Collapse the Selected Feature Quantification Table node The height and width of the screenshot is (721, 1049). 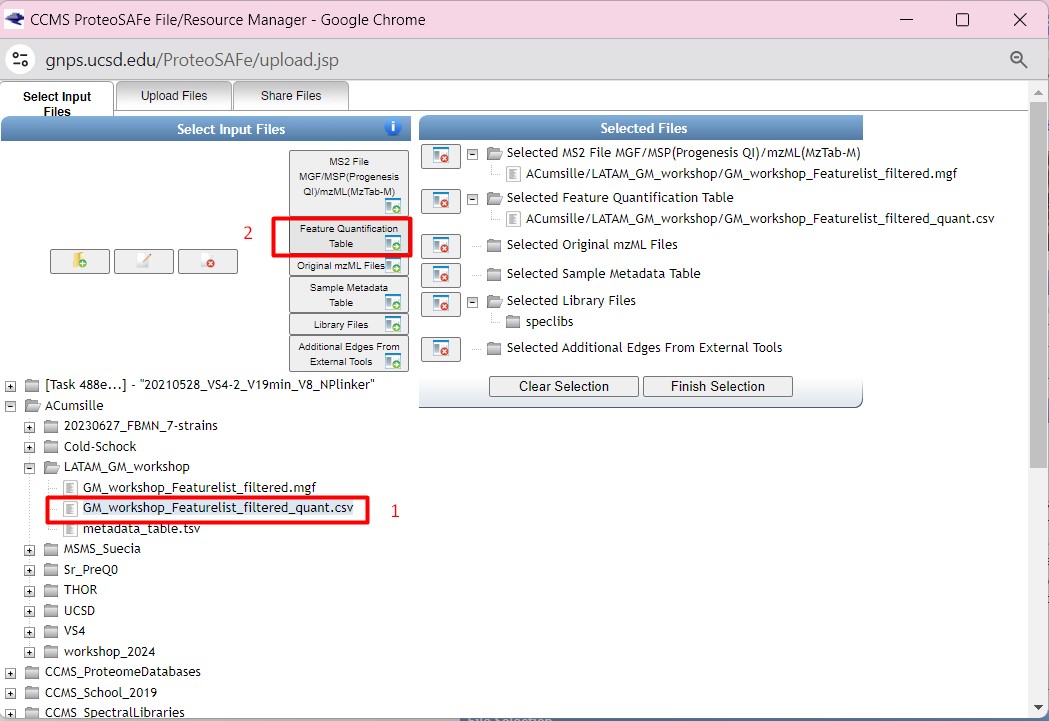(472, 198)
